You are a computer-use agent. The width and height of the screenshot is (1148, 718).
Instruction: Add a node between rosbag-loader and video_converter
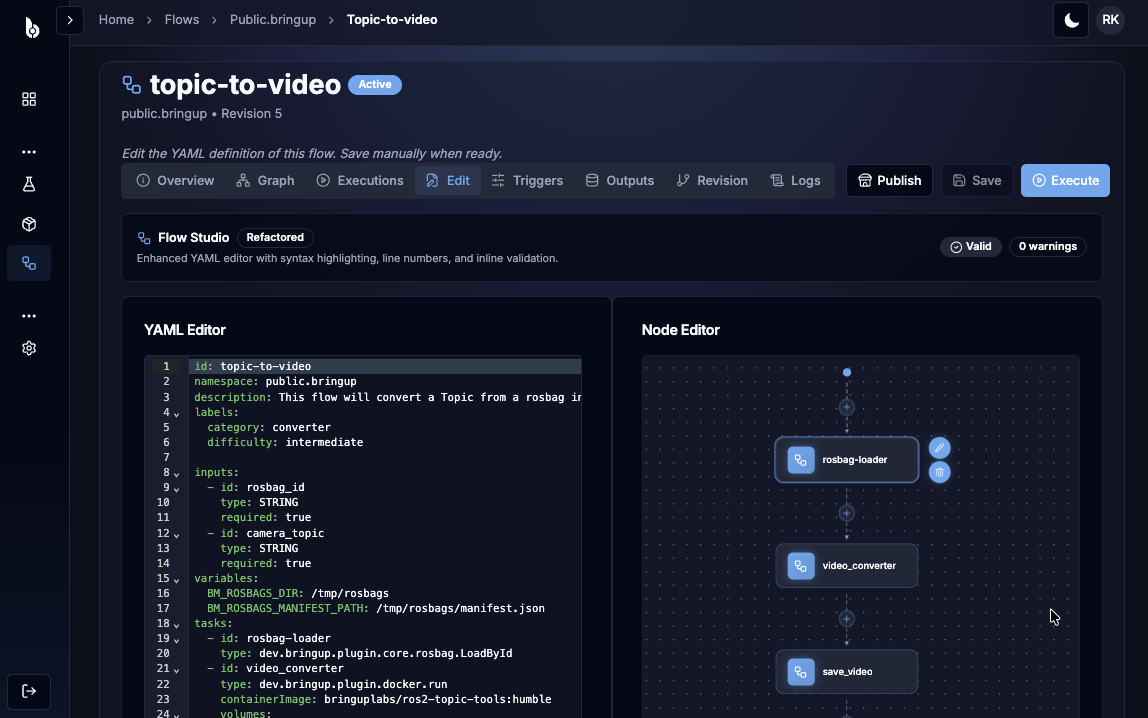tap(846, 513)
